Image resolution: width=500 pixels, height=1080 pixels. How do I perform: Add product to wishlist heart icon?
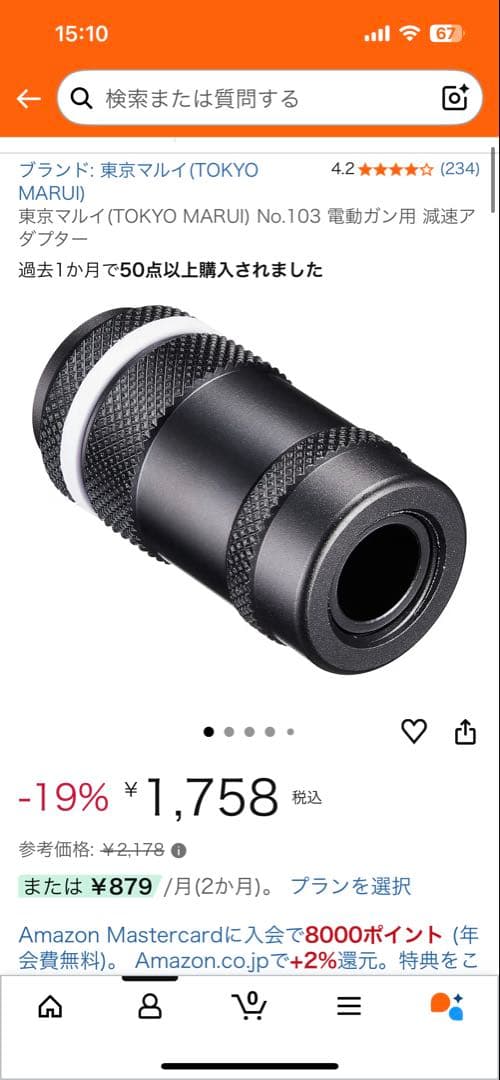(x=414, y=731)
